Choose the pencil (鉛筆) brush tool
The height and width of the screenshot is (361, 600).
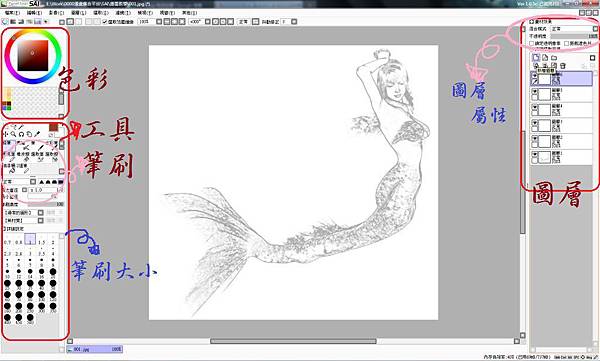tap(9, 146)
